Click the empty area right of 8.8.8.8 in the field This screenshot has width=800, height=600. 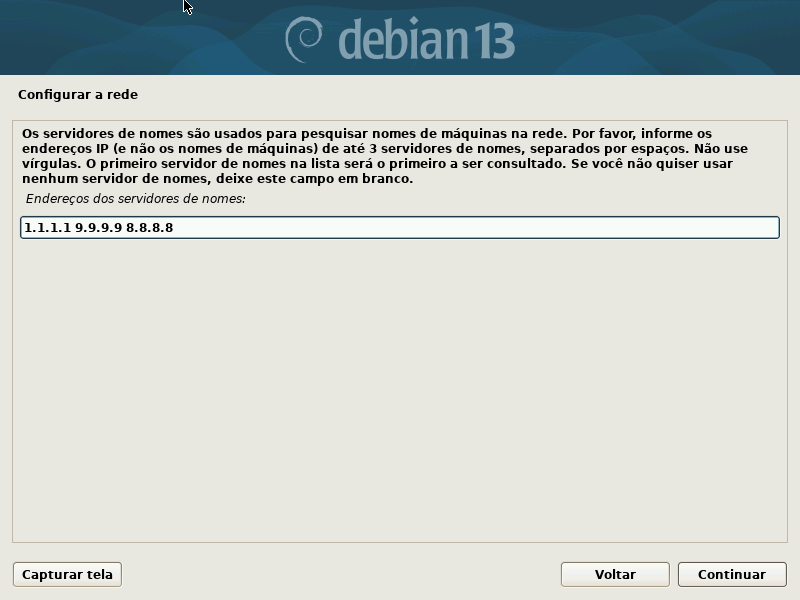point(474,227)
